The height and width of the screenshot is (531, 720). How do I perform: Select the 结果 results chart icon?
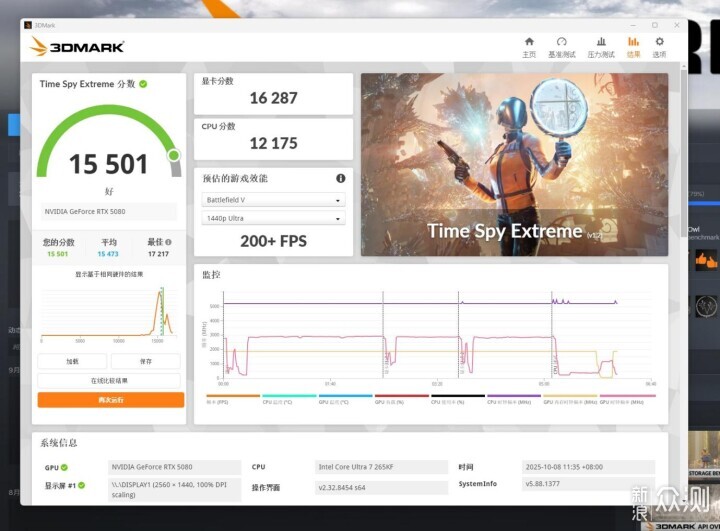pos(633,42)
